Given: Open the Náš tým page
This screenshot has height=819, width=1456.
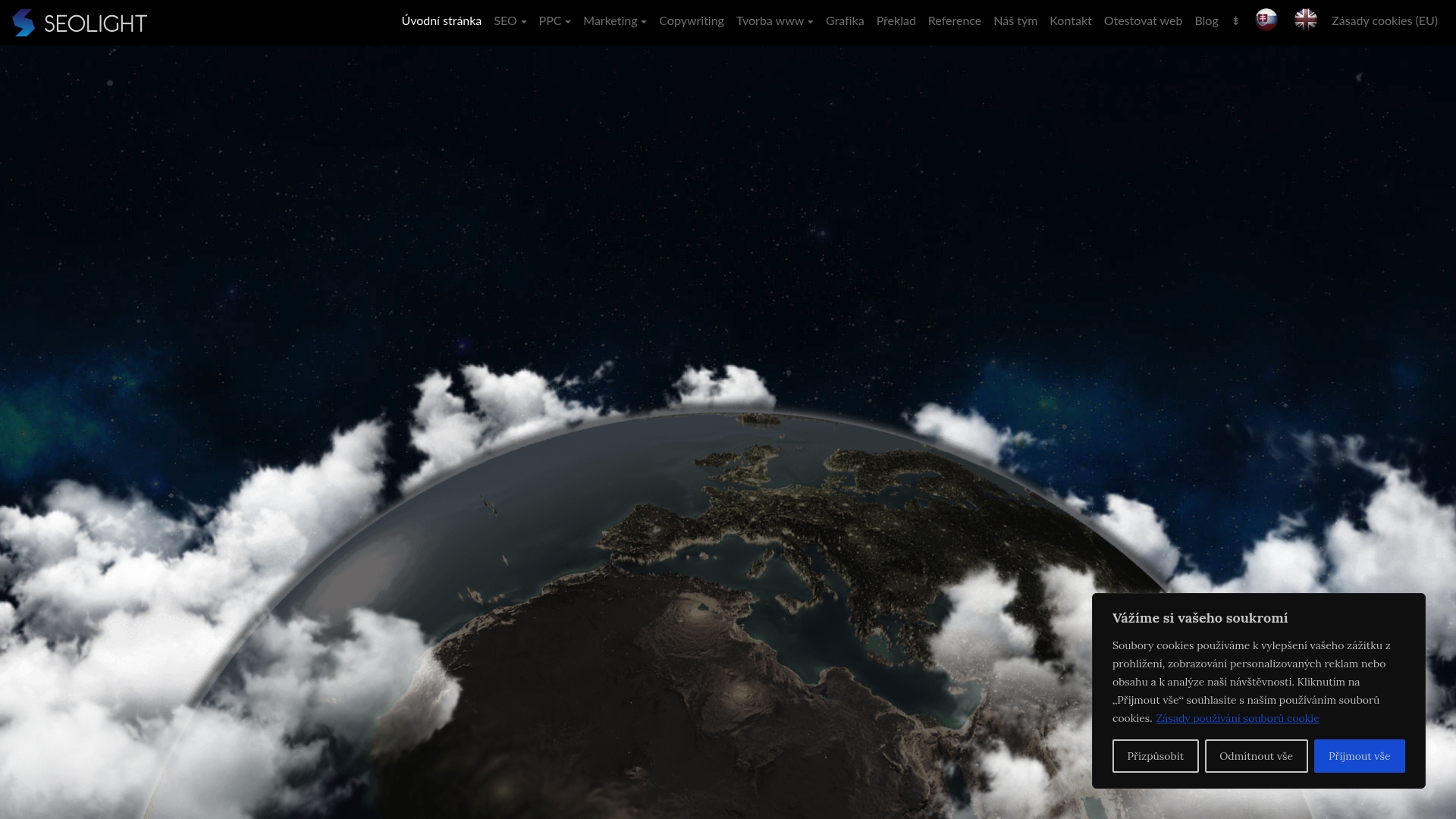Looking at the screenshot, I should click(x=1015, y=21).
